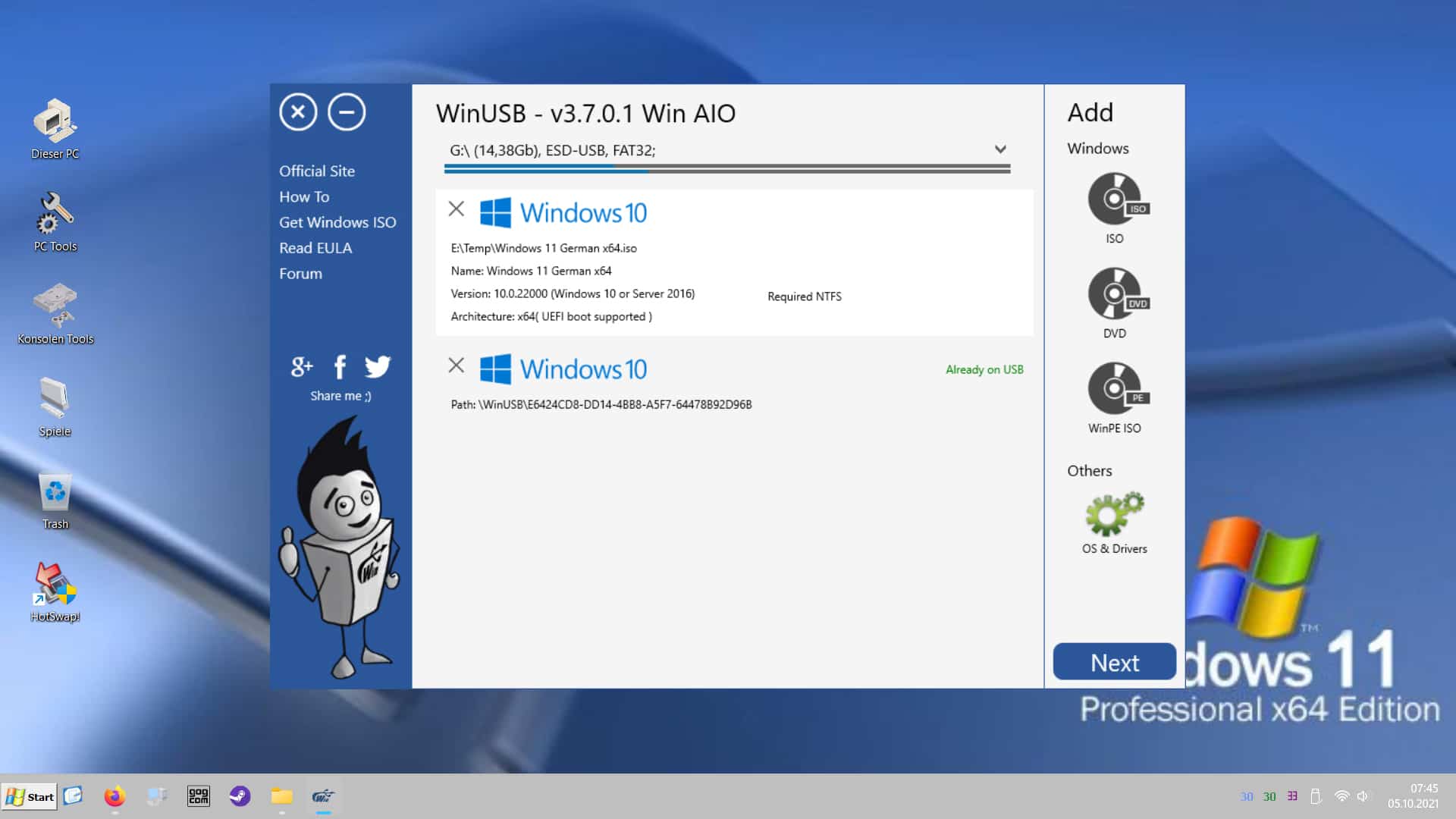The height and width of the screenshot is (819, 1456).
Task: Select the Name: Windows 11 German x64 line
Action: tap(531, 271)
